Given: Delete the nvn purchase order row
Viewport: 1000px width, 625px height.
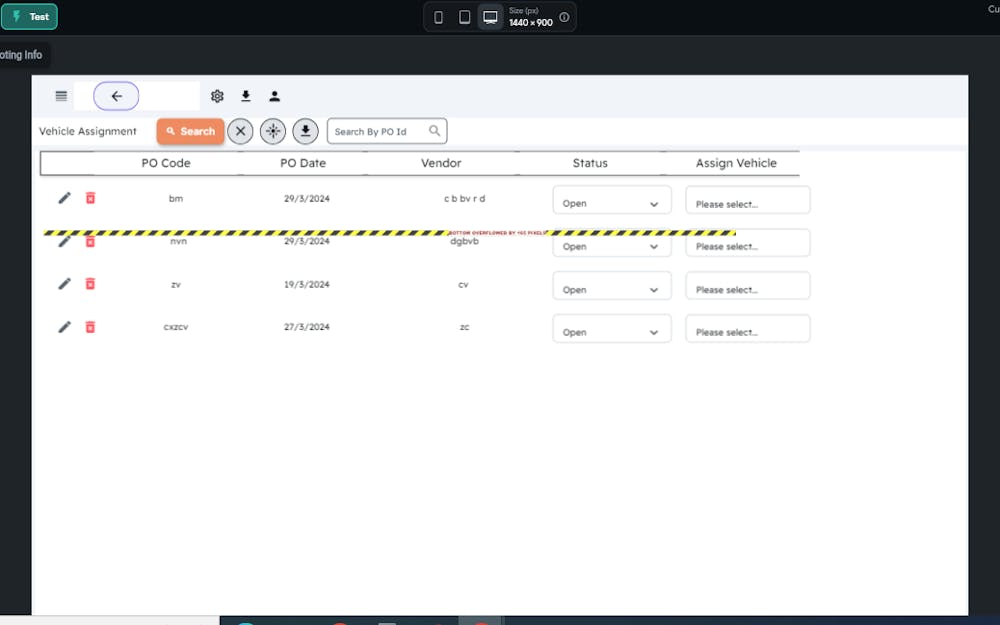Looking at the screenshot, I should pos(91,242).
